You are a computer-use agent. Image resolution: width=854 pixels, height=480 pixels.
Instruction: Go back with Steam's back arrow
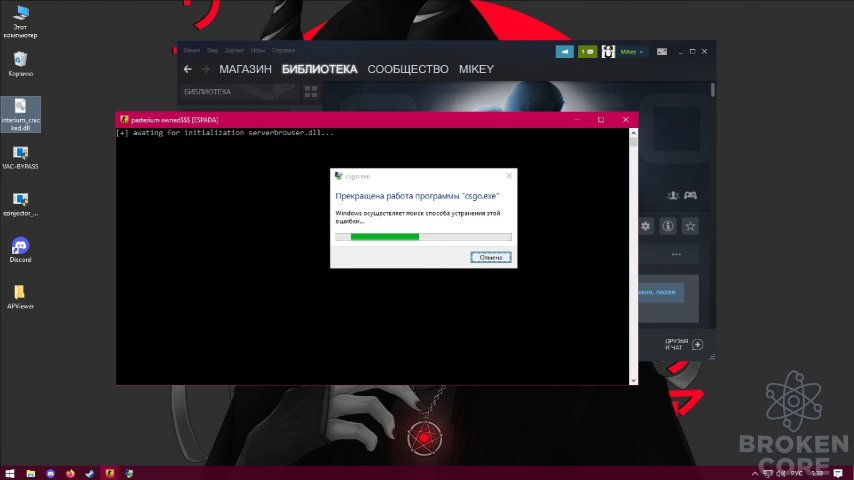point(188,69)
